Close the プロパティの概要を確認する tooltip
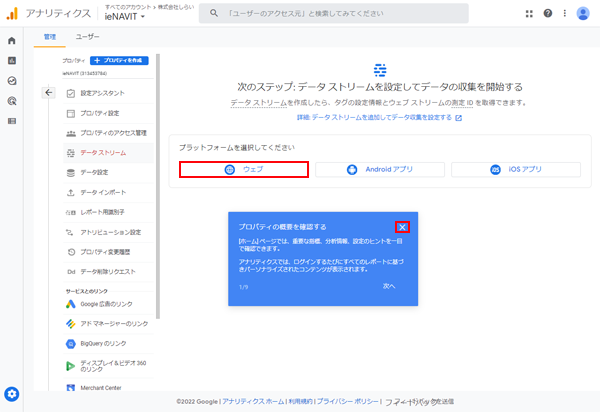 [x=402, y=227]
